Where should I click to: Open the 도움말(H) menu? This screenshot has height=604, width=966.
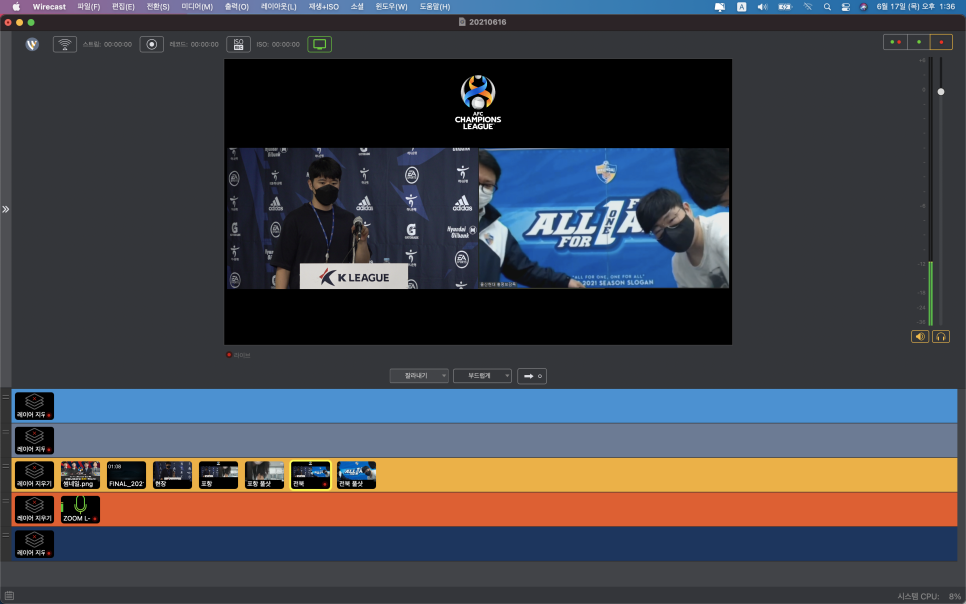tap(435, 7)
